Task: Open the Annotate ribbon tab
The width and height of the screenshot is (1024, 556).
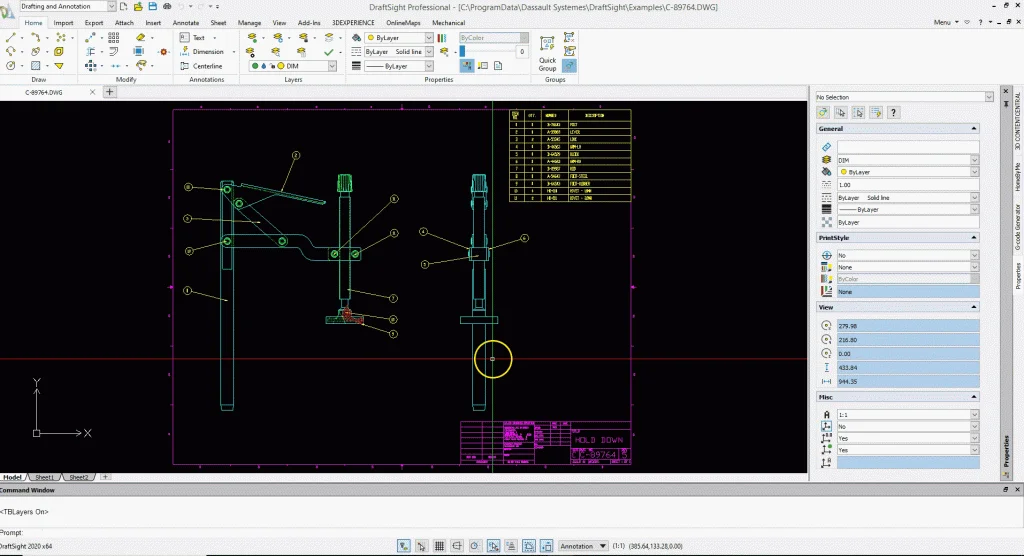Action: click(185, 22)
